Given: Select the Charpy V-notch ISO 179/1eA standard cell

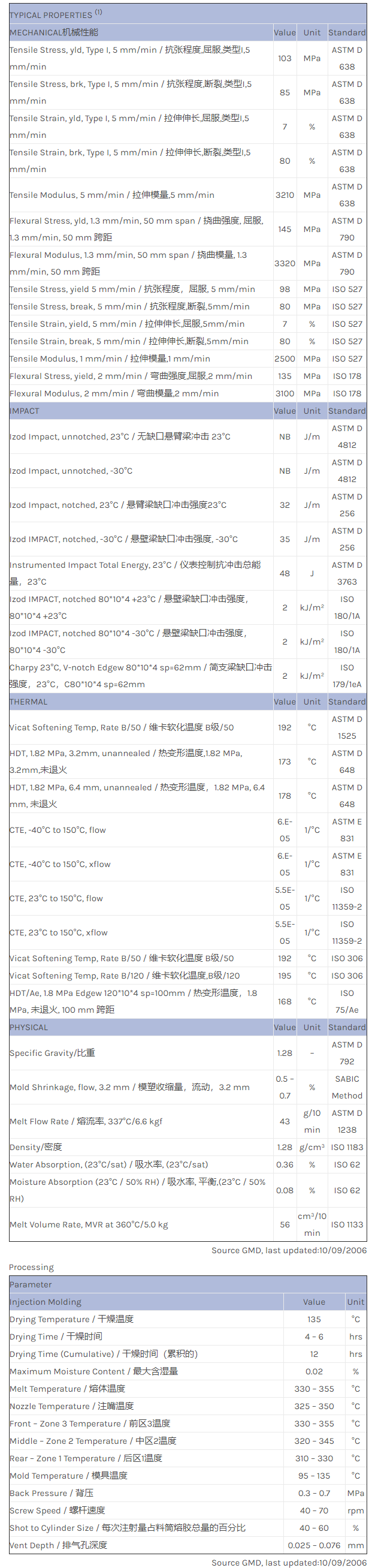Looking at the screenshot, I should coord(346,676).
